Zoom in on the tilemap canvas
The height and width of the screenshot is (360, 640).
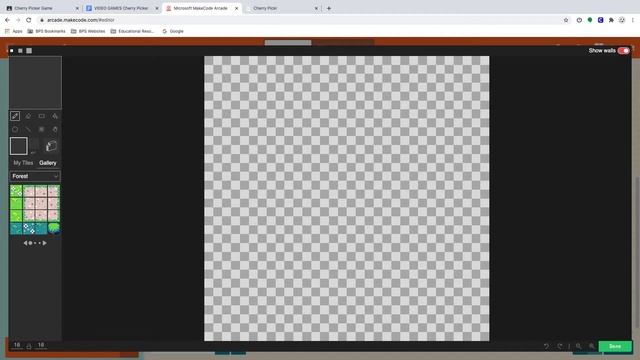[x=591, y=346]
